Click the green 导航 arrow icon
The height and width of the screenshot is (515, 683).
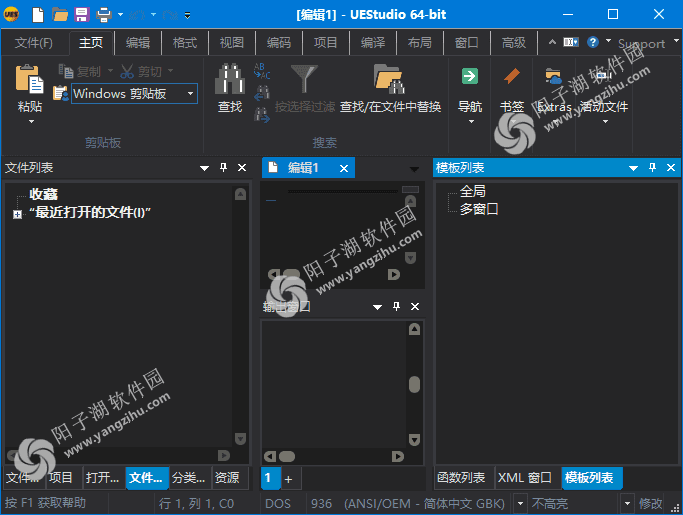470,76
